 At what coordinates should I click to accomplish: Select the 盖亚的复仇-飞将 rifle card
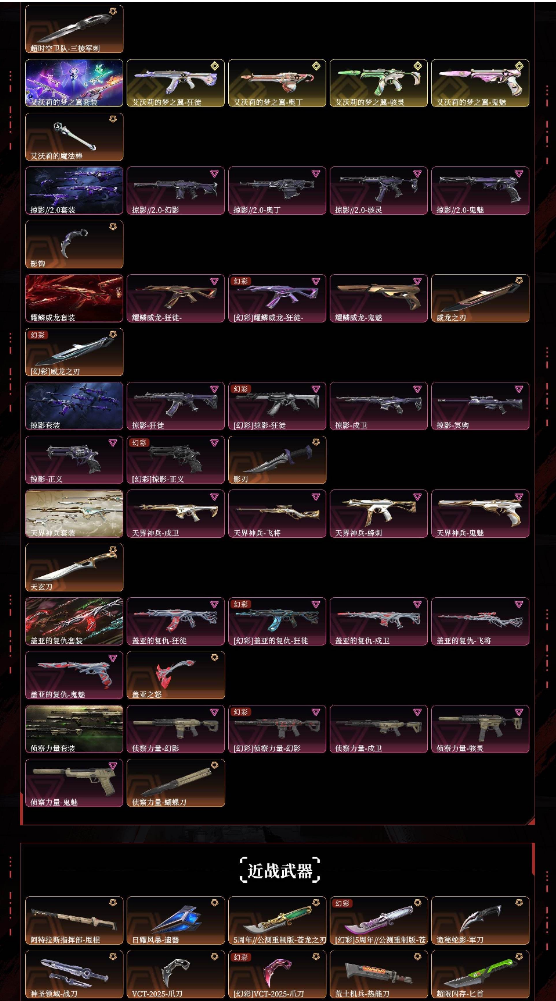point(480,621)
